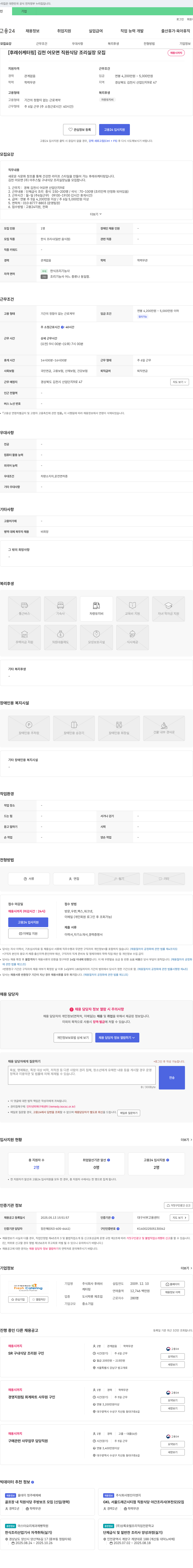Click the 고용24 site logo
Viewport: 193px width, 1568px height.
click(7, 31)
